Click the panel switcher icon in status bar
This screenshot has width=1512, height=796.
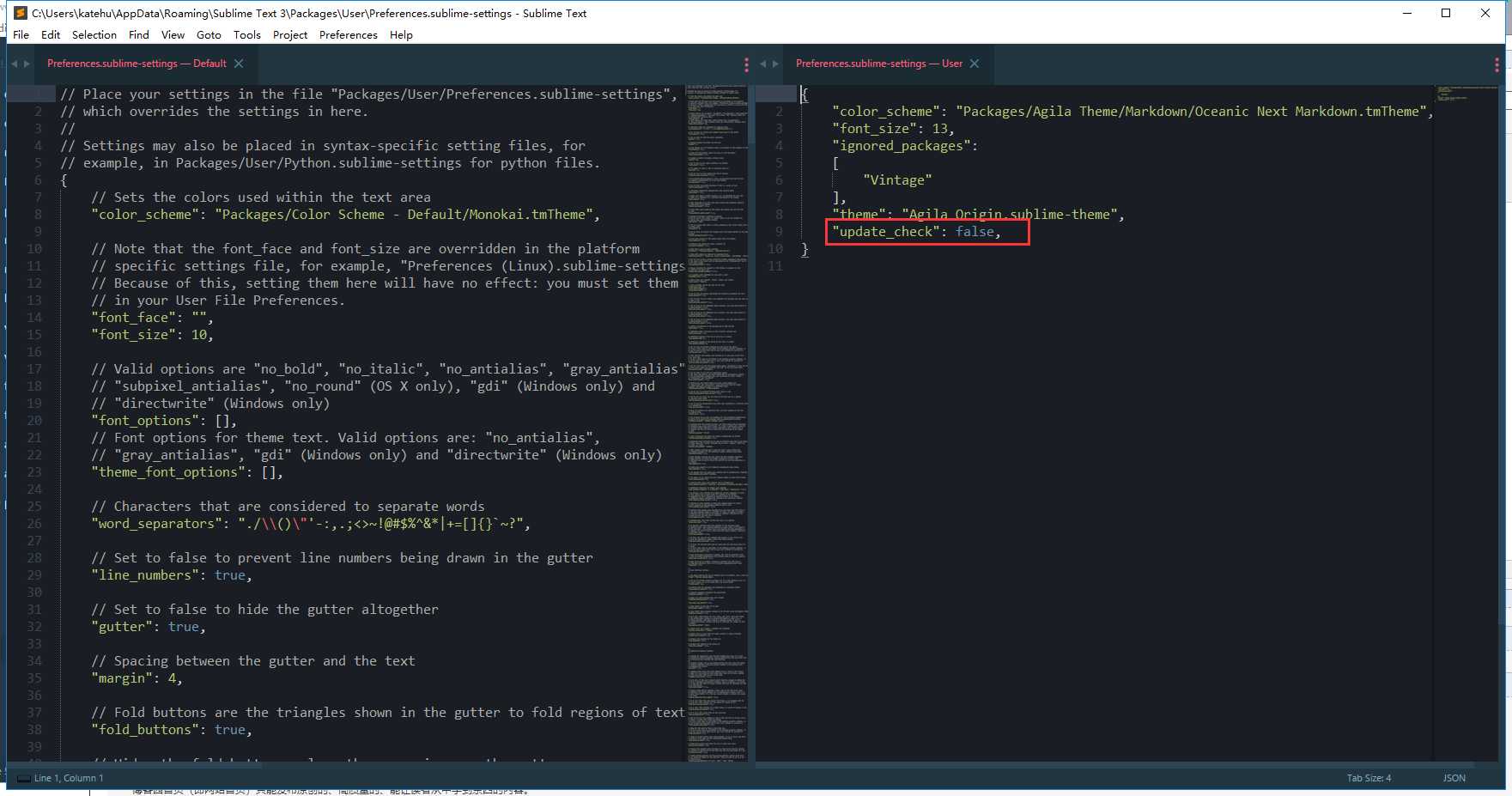[23, 778]
